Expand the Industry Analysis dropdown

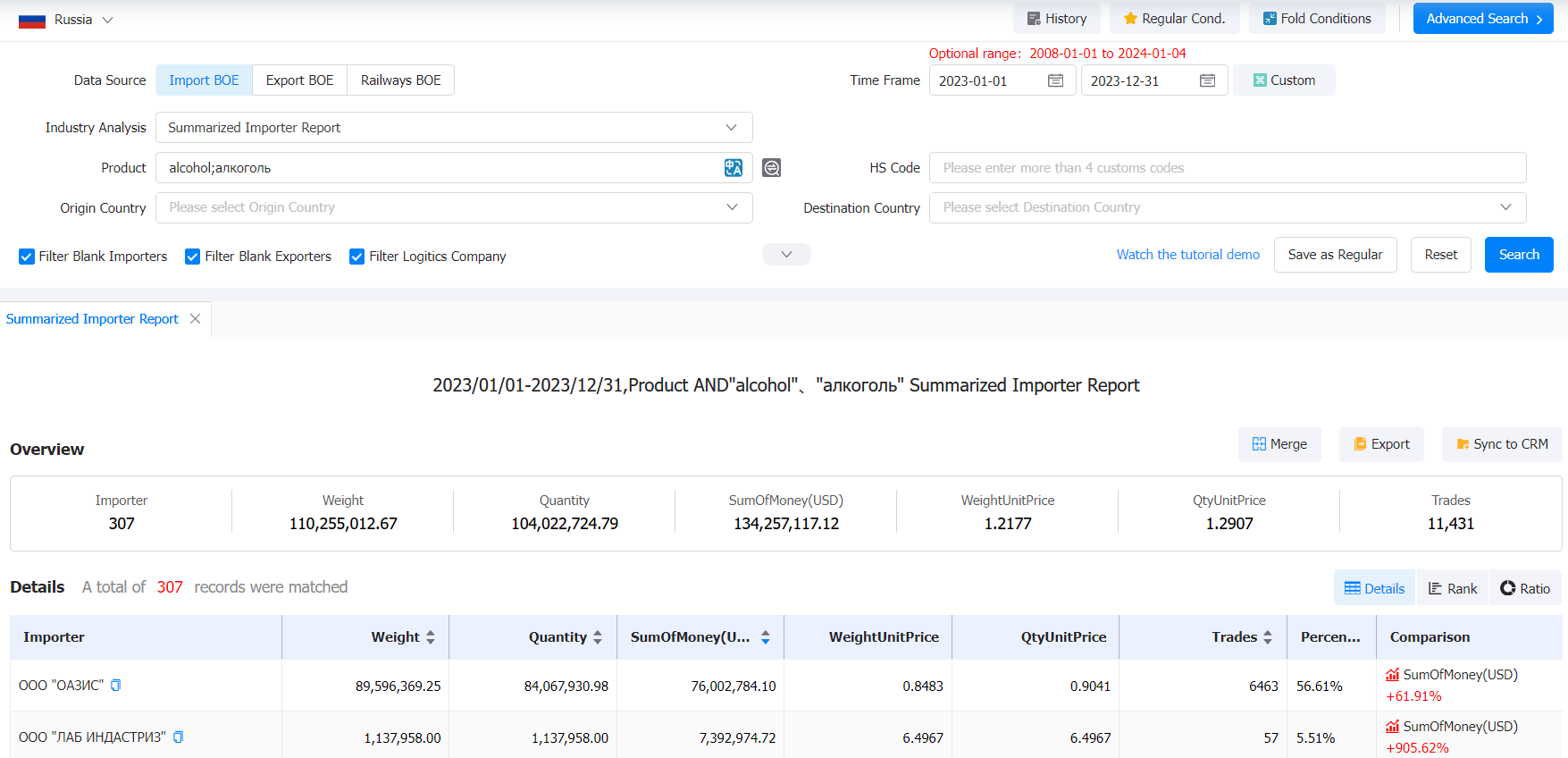(x=454, y=128)
